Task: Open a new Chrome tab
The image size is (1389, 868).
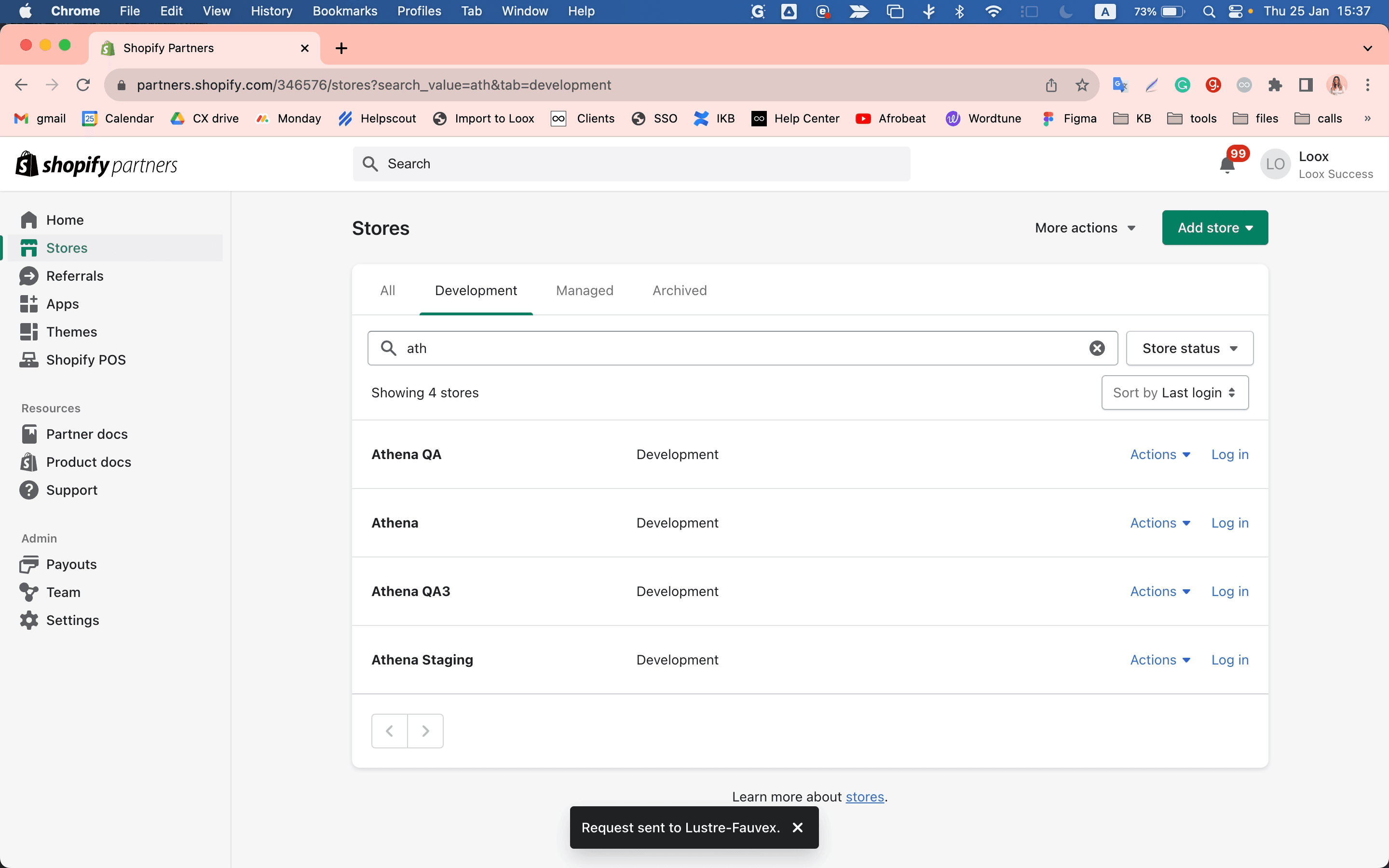Action: click(341, 48)
